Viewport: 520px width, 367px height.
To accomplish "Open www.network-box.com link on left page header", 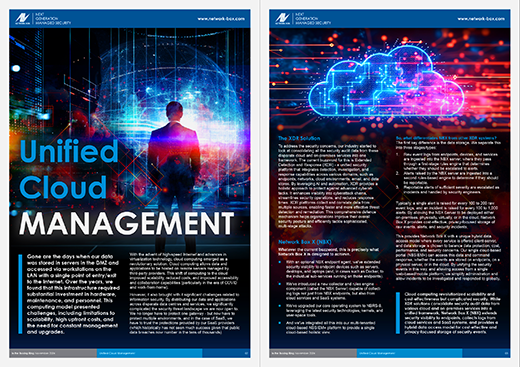I will (221, 19).
